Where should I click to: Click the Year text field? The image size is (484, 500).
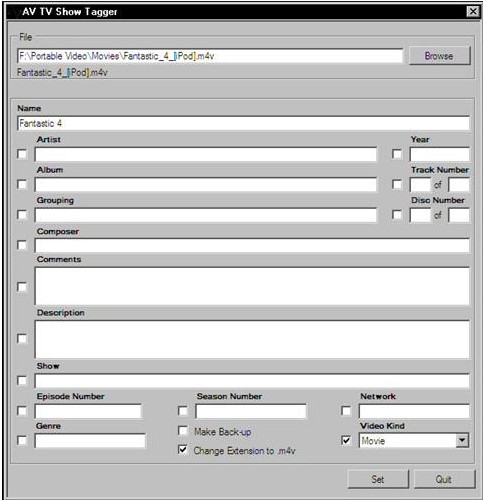(440, 154)
